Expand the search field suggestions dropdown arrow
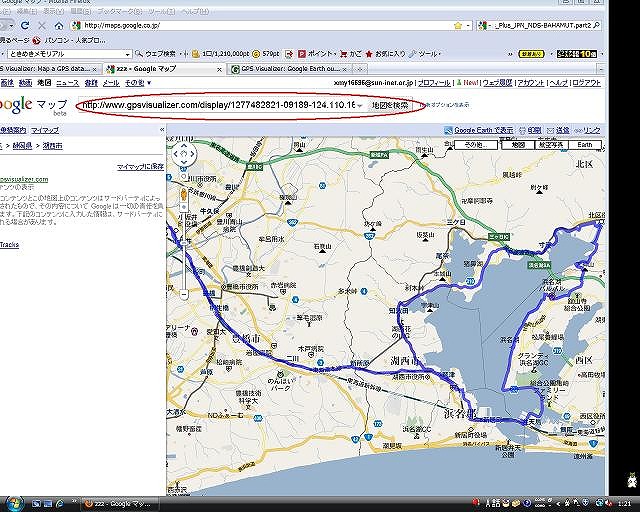This screenshot has height=512, width=640. click(x=360, y=106)
